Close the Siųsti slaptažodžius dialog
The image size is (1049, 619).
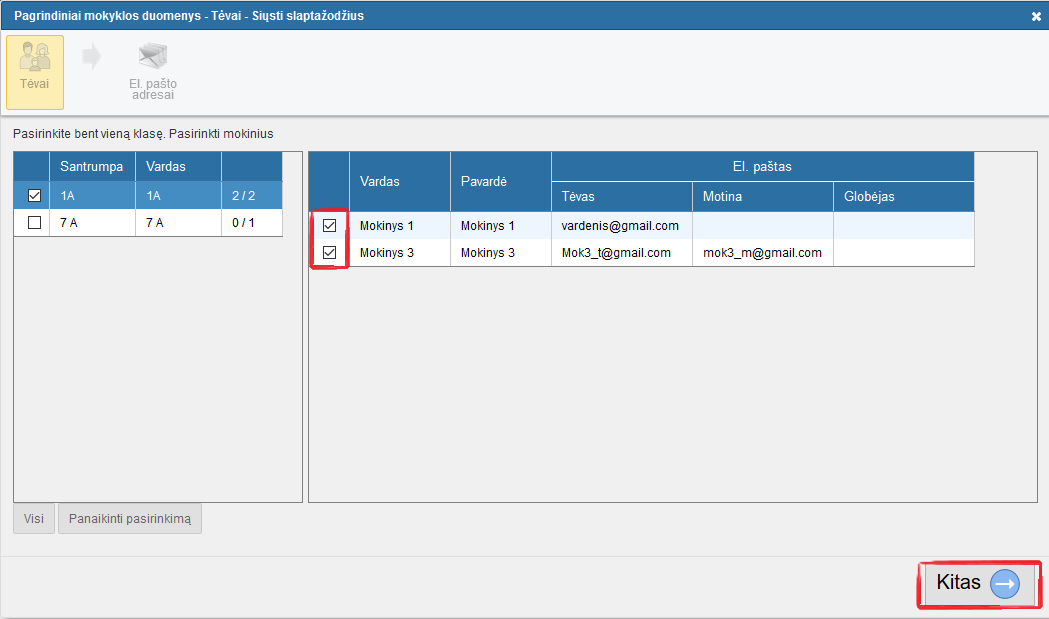coord(1036,16)
